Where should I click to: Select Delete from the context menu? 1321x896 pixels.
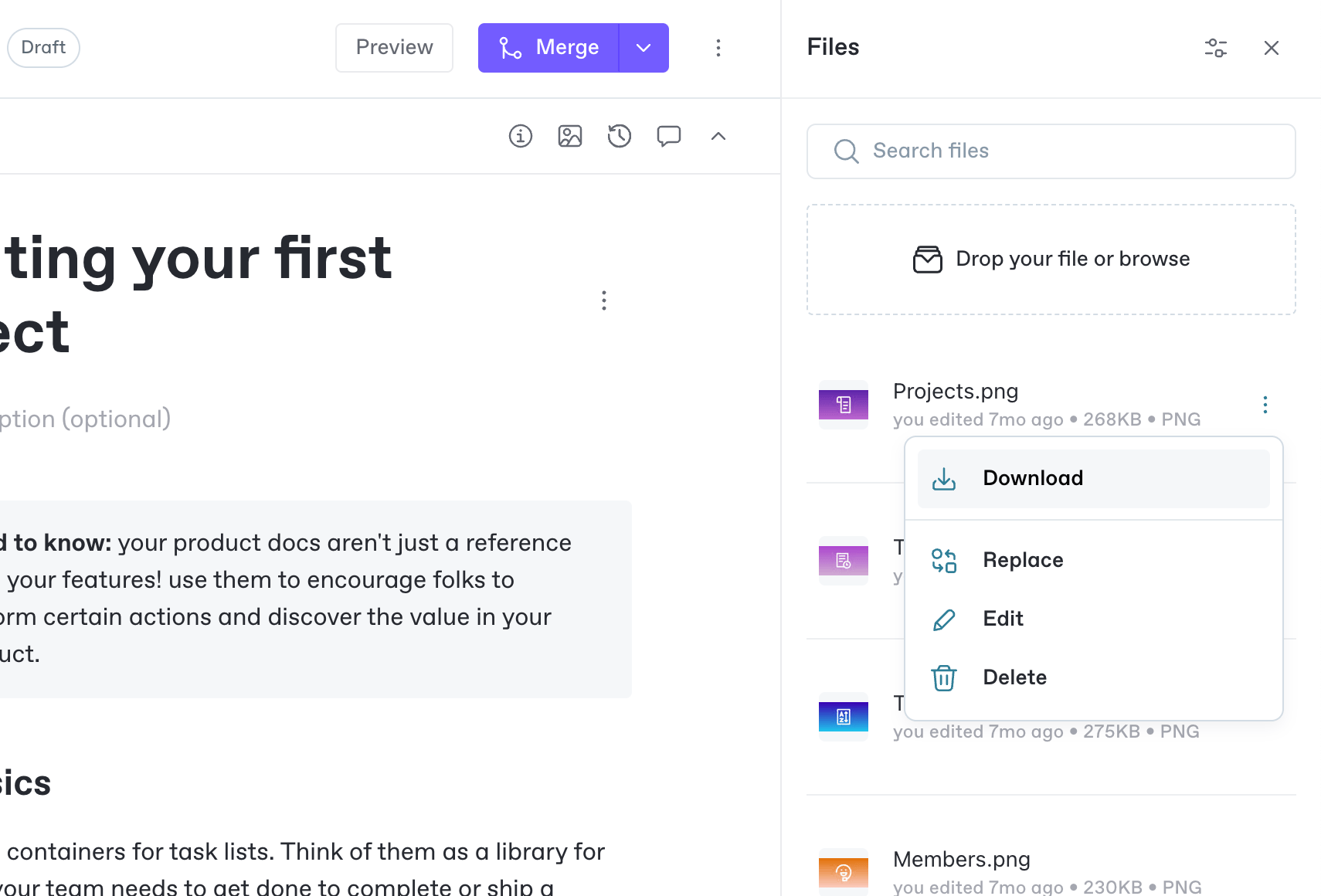tap(1014, 677)
